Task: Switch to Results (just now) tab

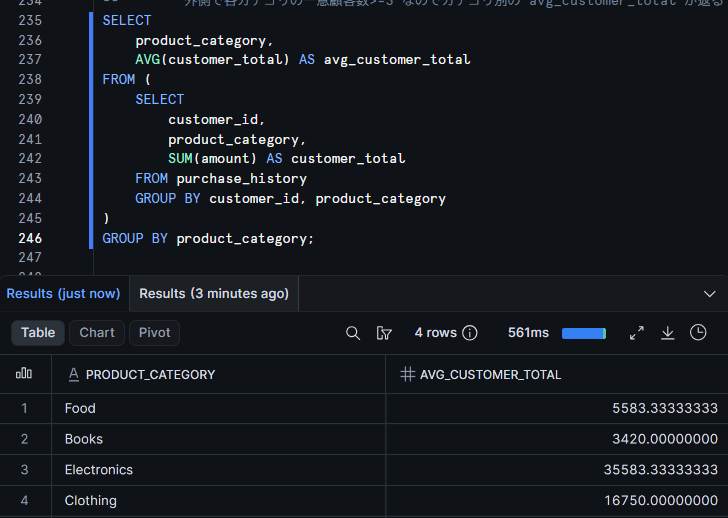Action: coord(63,293)
